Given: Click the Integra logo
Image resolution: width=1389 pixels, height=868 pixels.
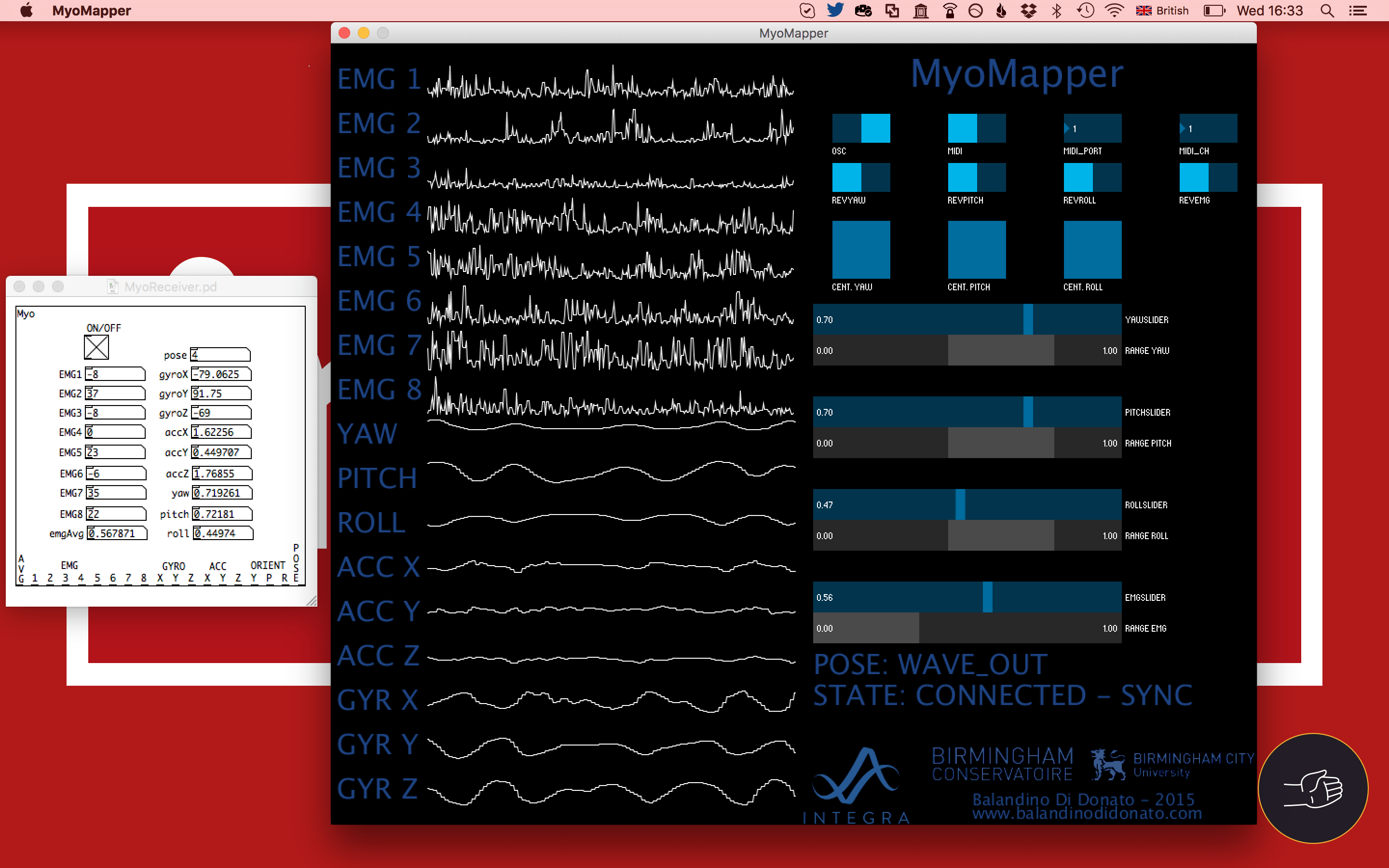Looking at the screenshot, I should click(857, 786).
